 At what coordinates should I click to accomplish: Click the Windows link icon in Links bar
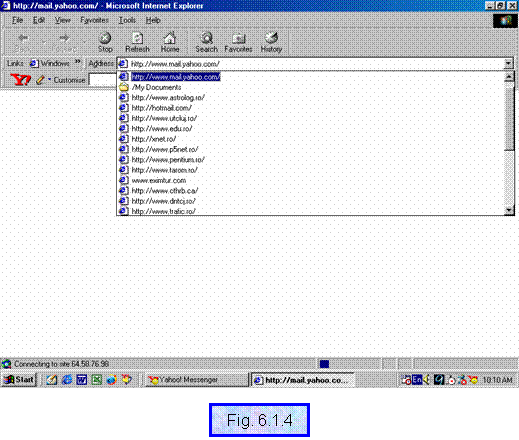pyautogui.click(x=34, y=63)
